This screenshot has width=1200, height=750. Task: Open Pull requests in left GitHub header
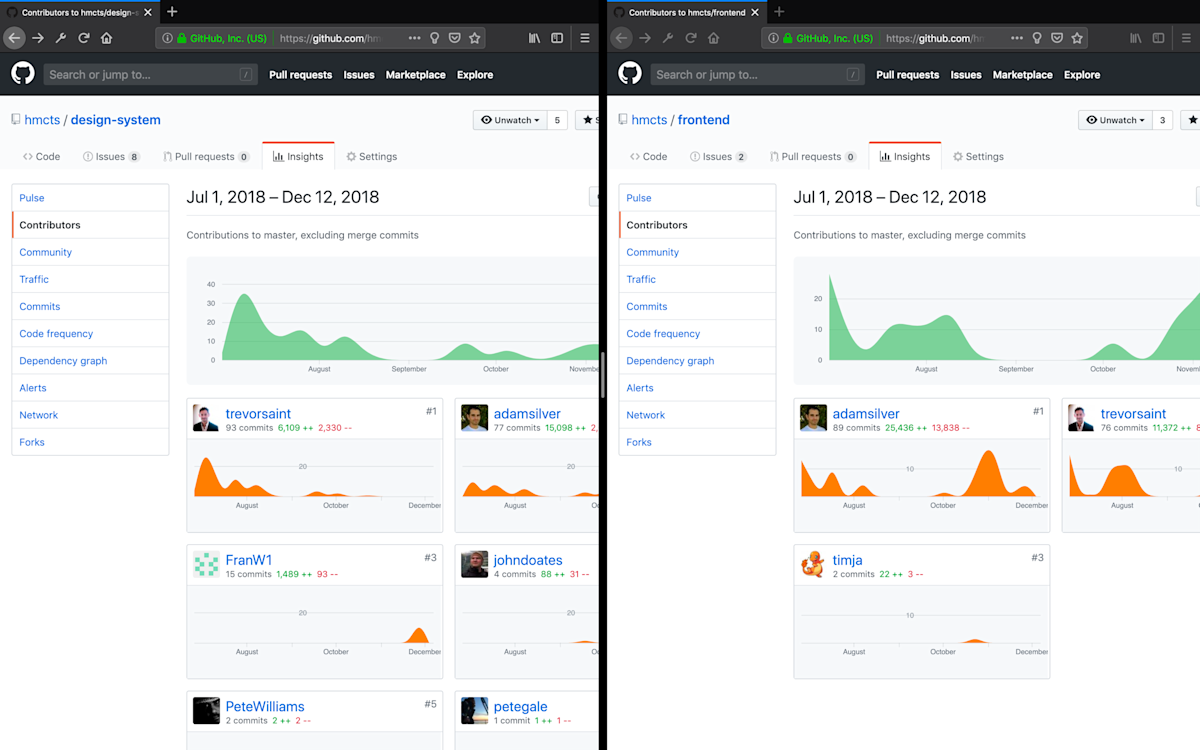click(300, 75)
